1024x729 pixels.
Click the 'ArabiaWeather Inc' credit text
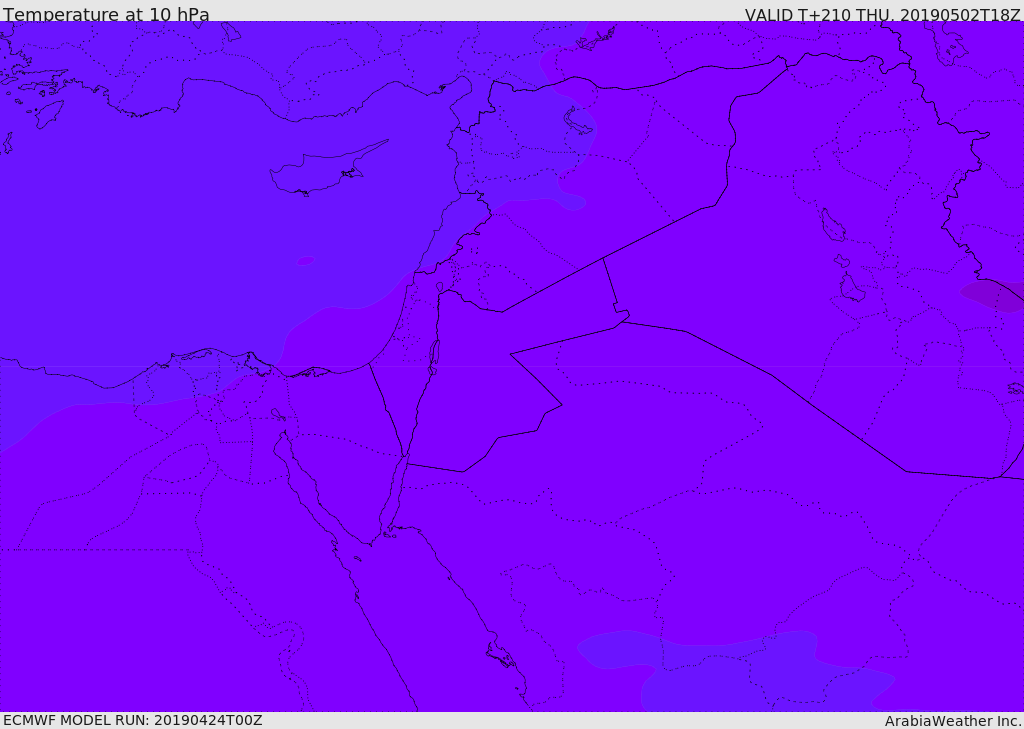pos(952,721)
